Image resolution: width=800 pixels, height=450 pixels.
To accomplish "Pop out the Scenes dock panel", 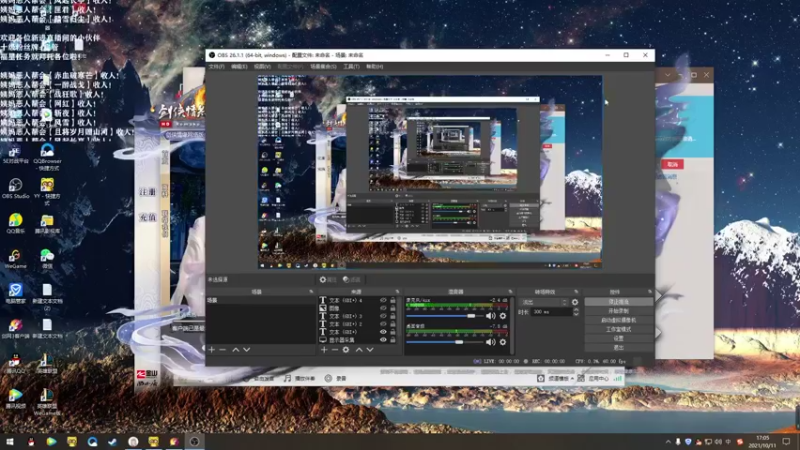I will coord(311,292).
